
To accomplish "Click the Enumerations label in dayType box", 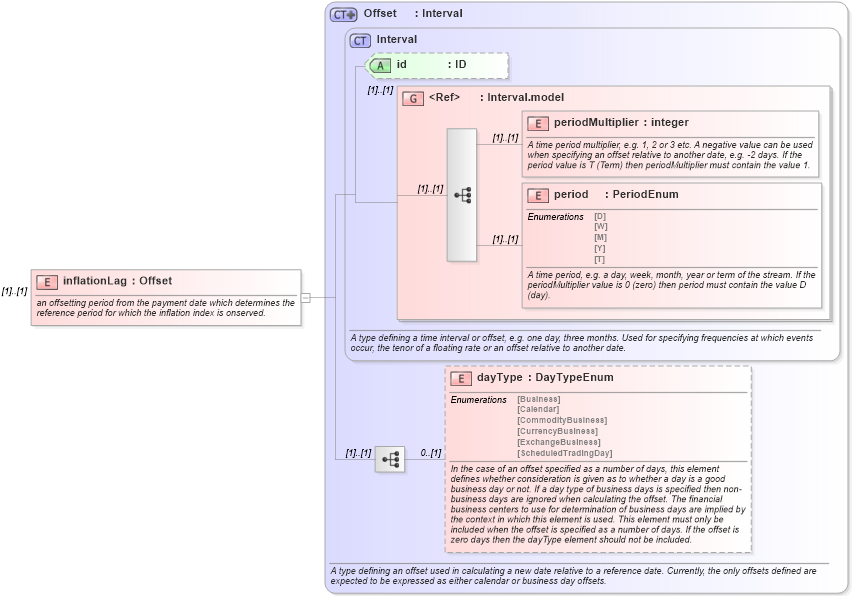I will tap(478, 400).
